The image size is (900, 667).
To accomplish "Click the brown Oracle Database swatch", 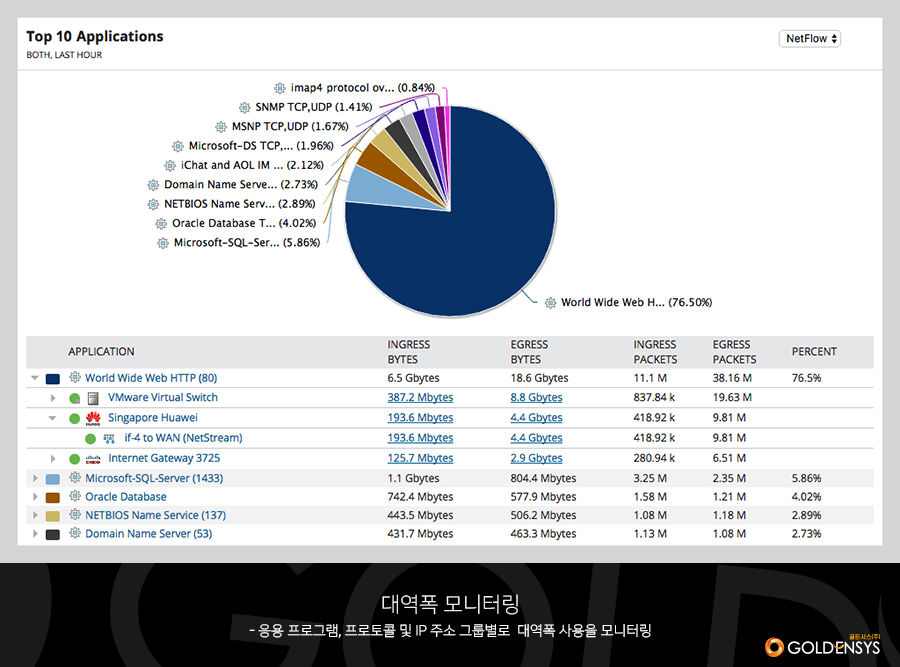I will (53, 498).
